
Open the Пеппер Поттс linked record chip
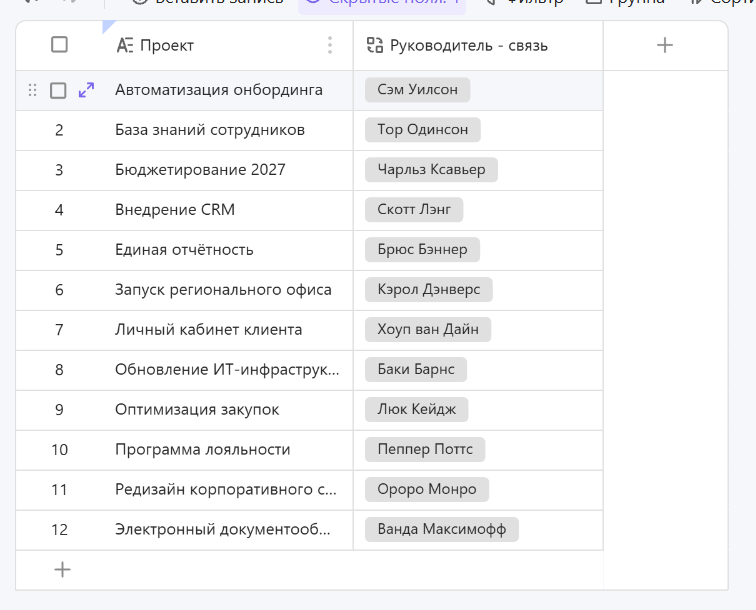pyautogui.click(x=425, y=450)
